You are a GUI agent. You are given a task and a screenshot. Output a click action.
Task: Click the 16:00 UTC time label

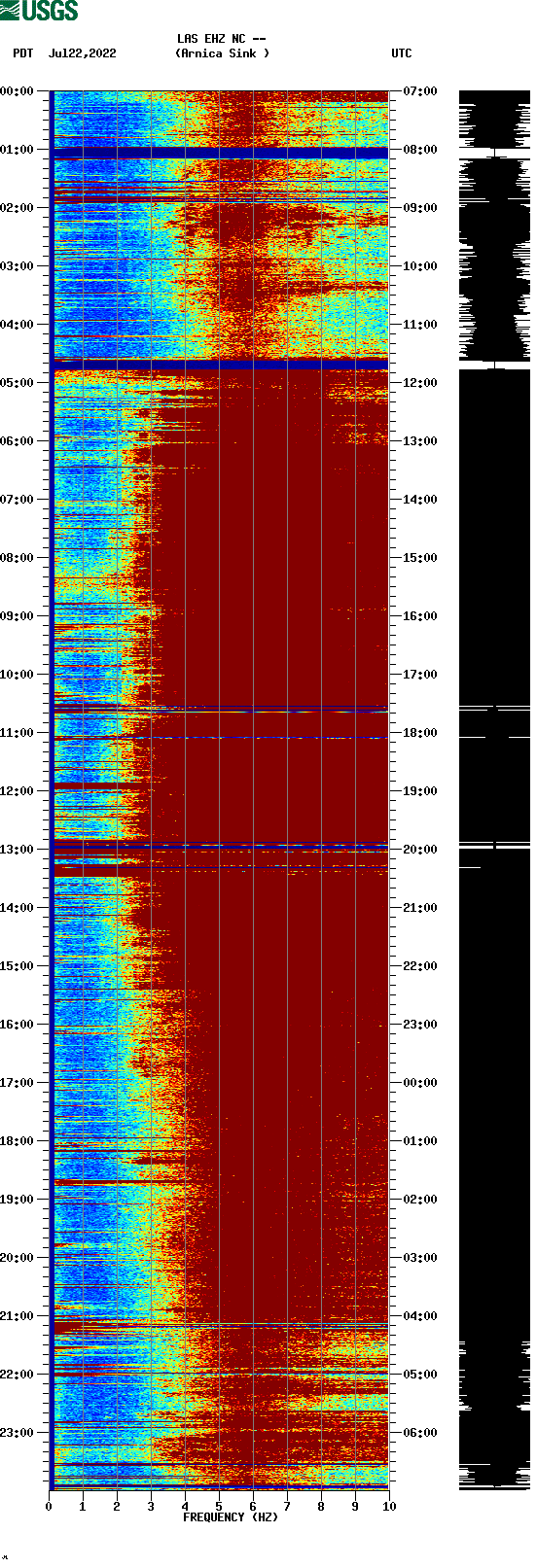[420, 616]
